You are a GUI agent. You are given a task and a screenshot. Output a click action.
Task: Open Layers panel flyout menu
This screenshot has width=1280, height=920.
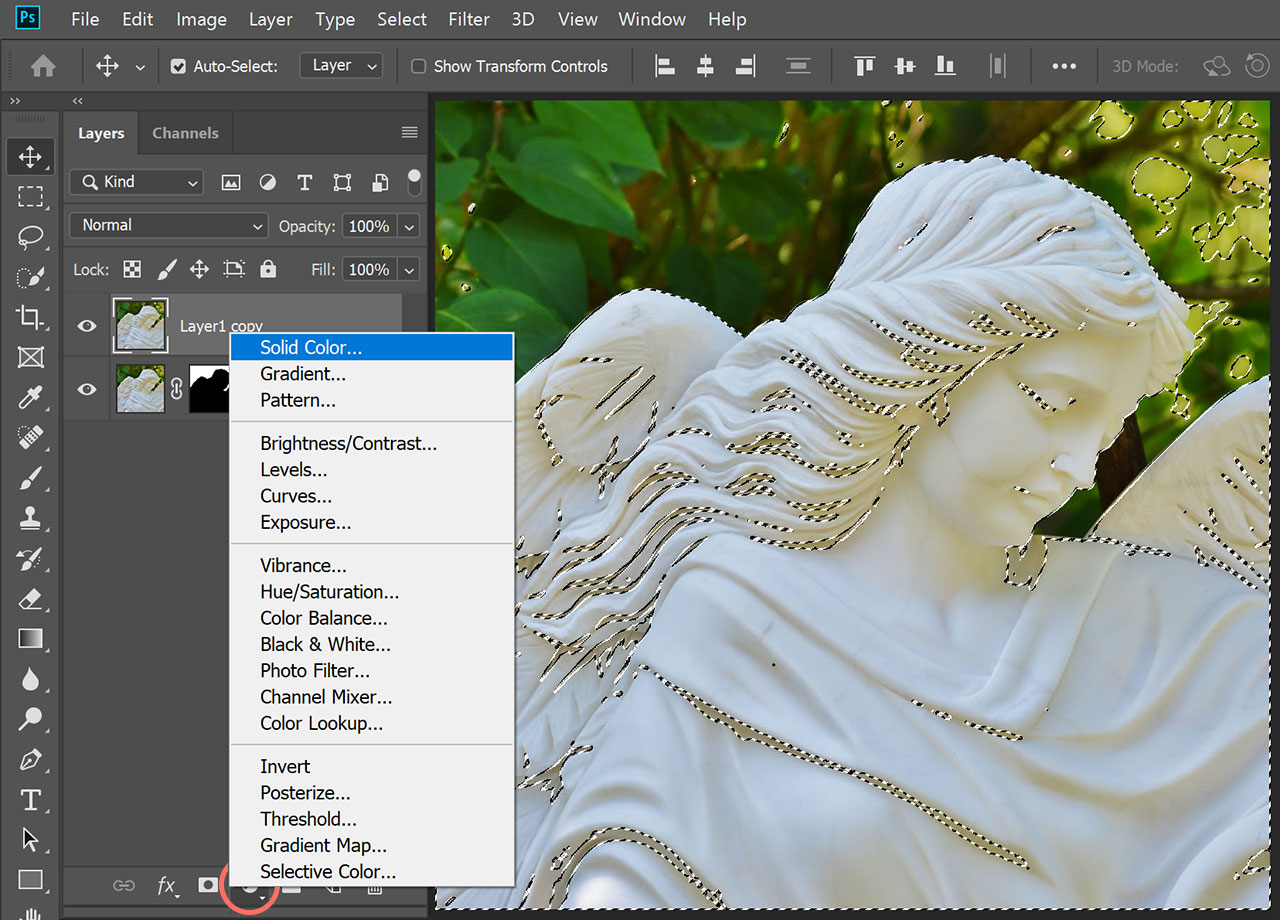click(x=409, y=133)
